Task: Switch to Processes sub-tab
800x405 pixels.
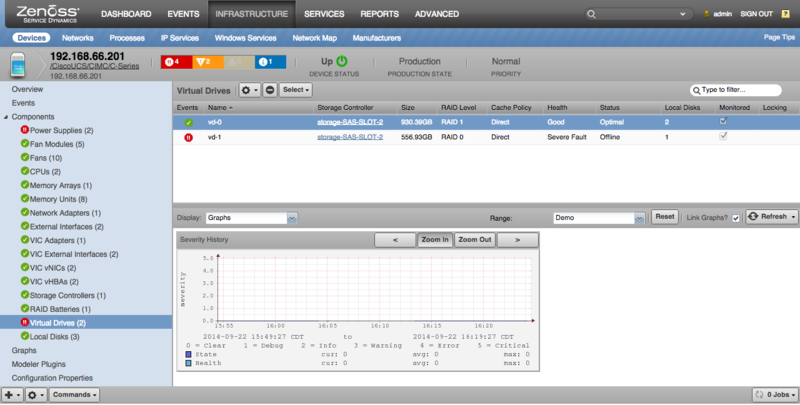Action: click(127, 38)
